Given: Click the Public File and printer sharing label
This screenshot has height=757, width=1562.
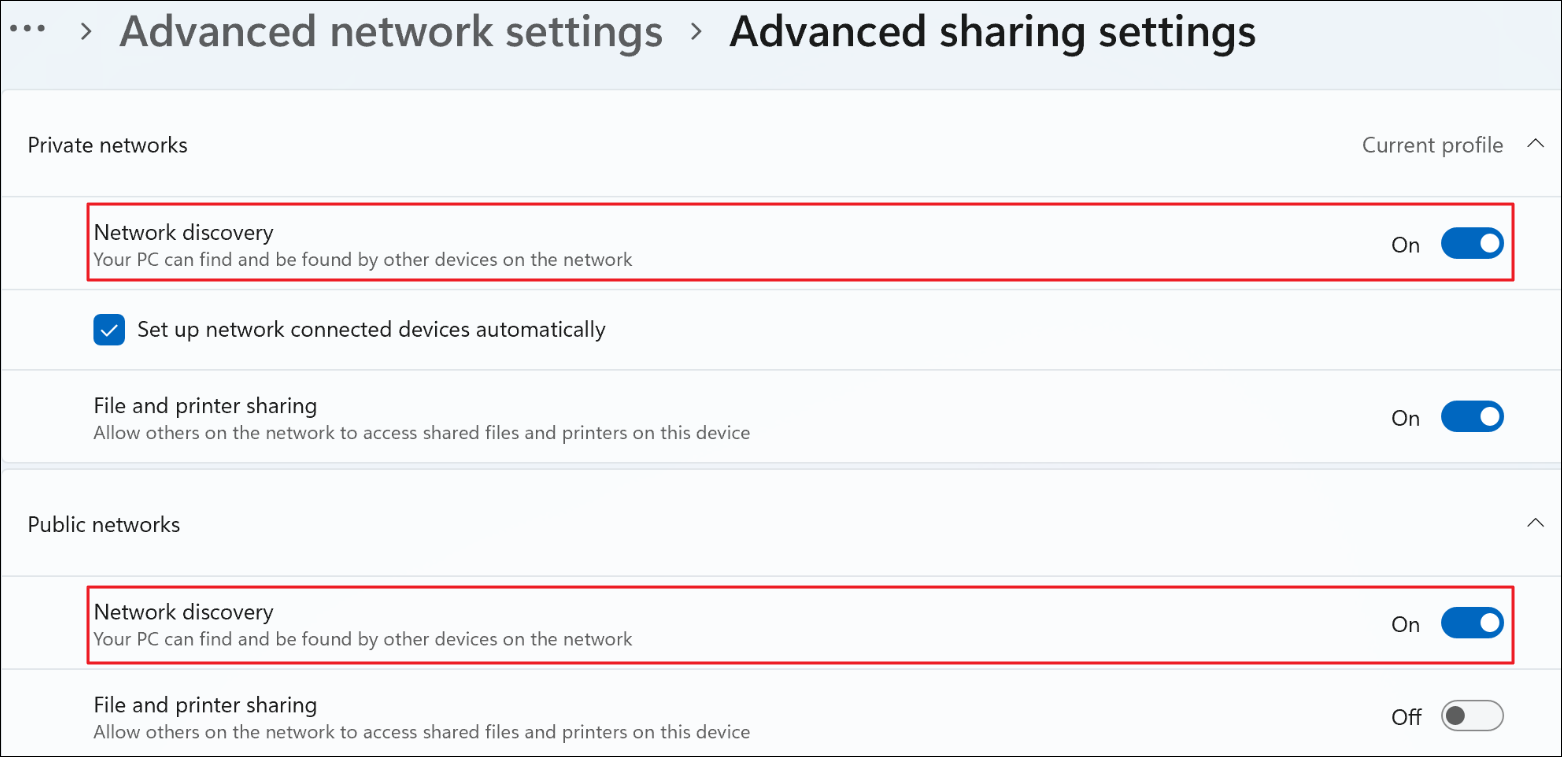Looking at the screenshot, I should pos(205,705).
